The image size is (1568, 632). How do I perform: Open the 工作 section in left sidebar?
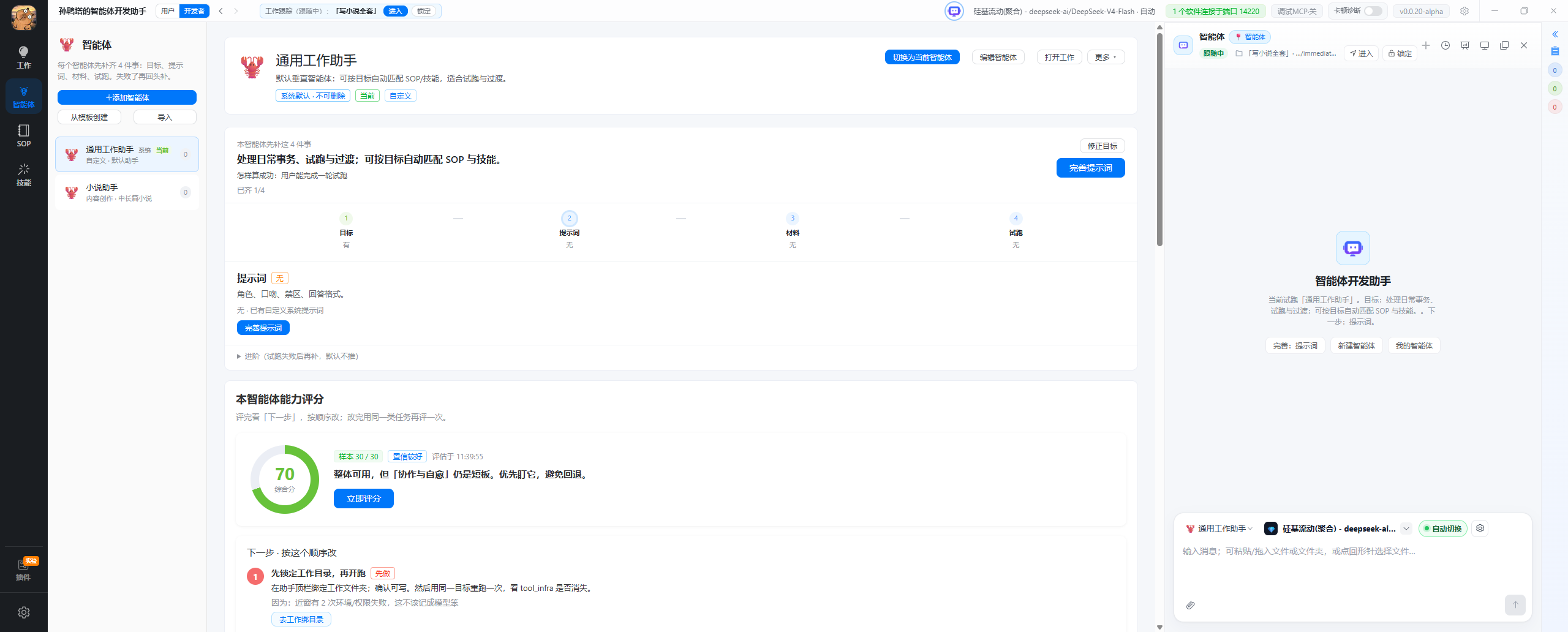(23, 57)
